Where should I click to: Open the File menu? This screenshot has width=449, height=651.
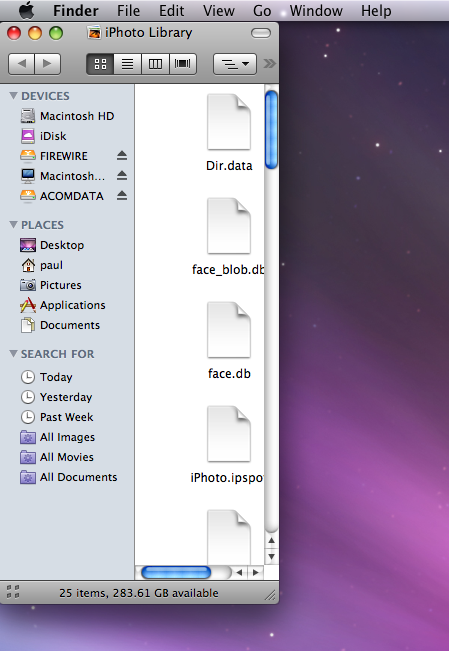point(128,10)
